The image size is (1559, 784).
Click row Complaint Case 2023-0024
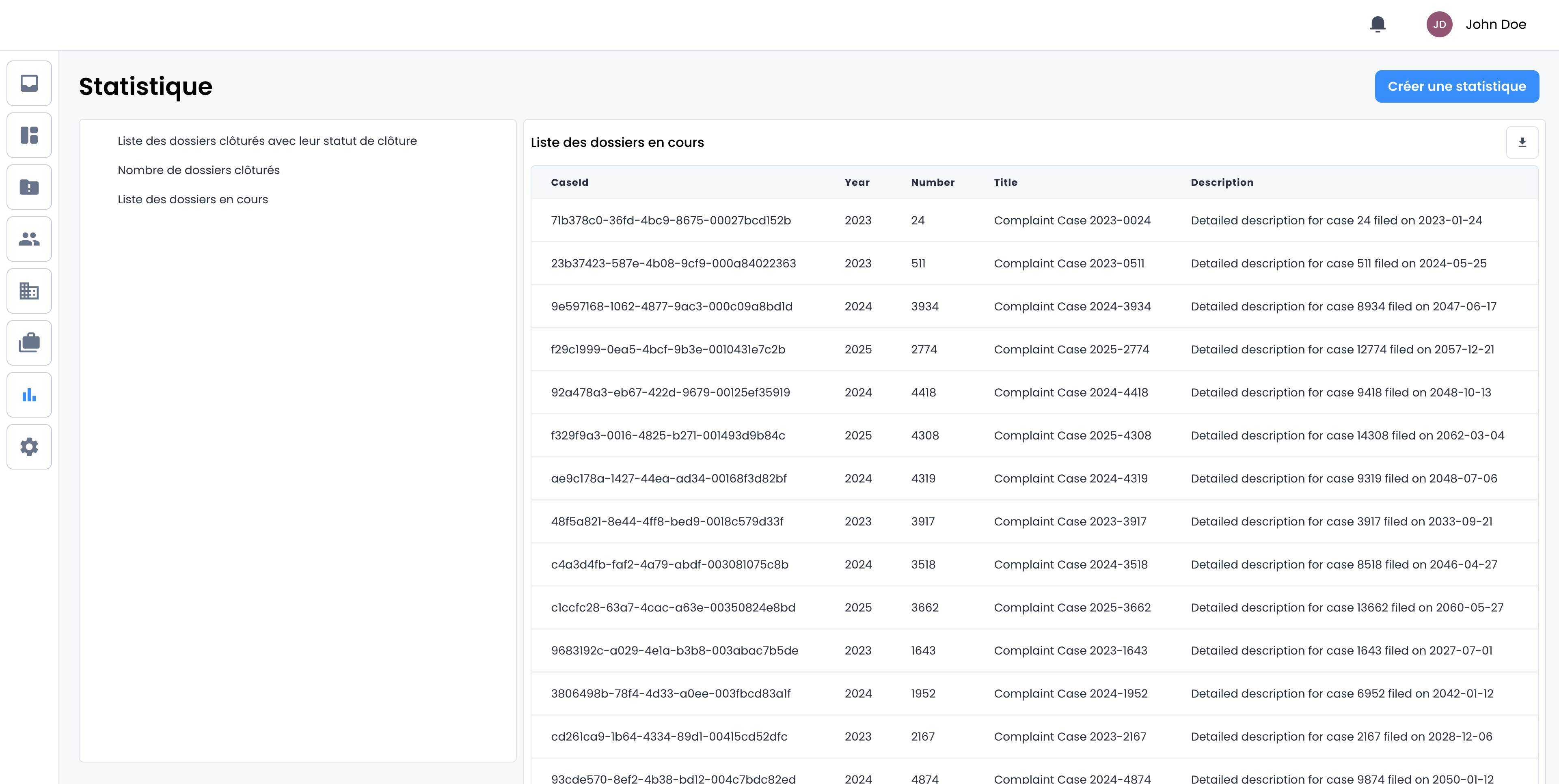[x=1072, y=220]
